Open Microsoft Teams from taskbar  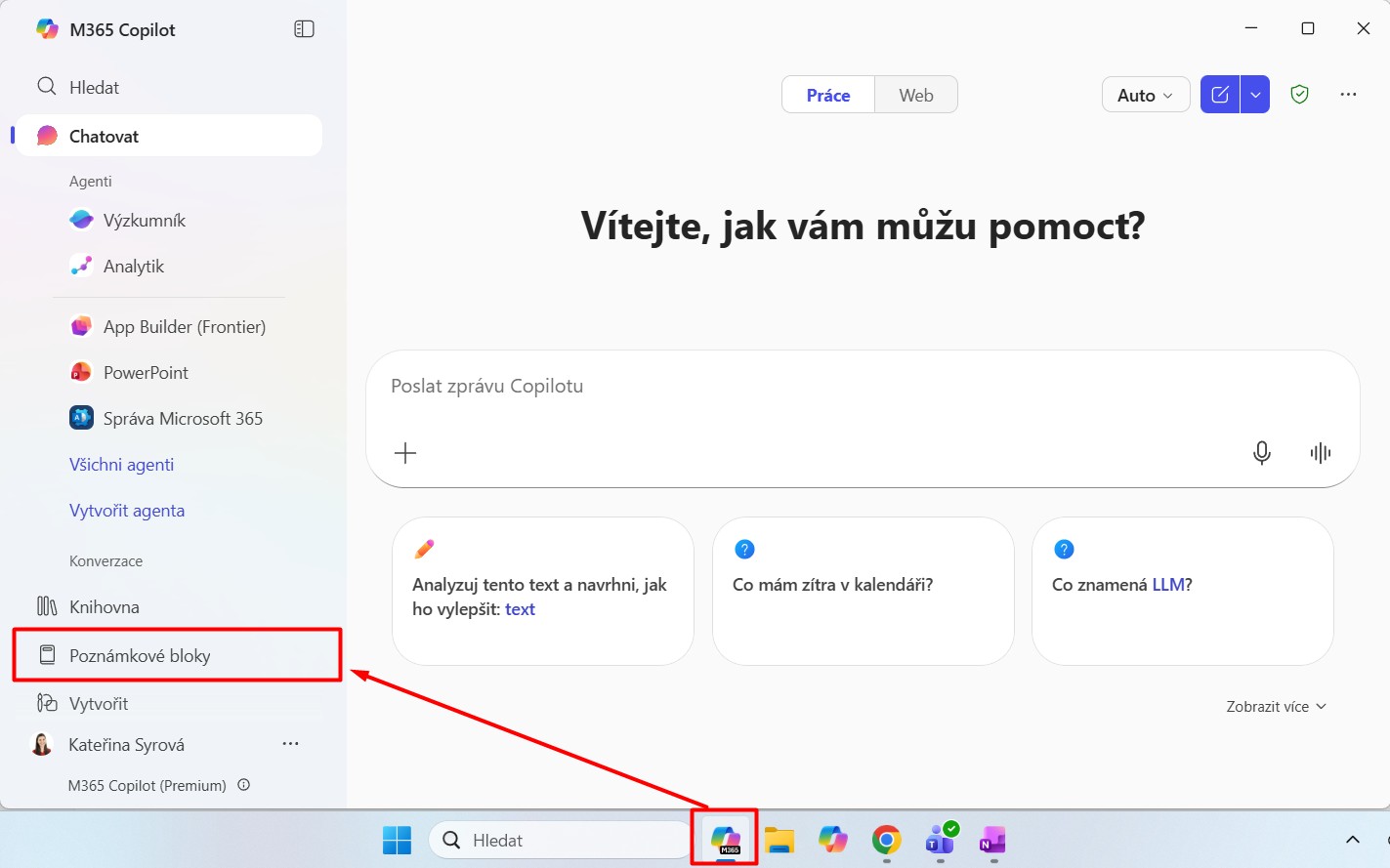pos(940,840)
